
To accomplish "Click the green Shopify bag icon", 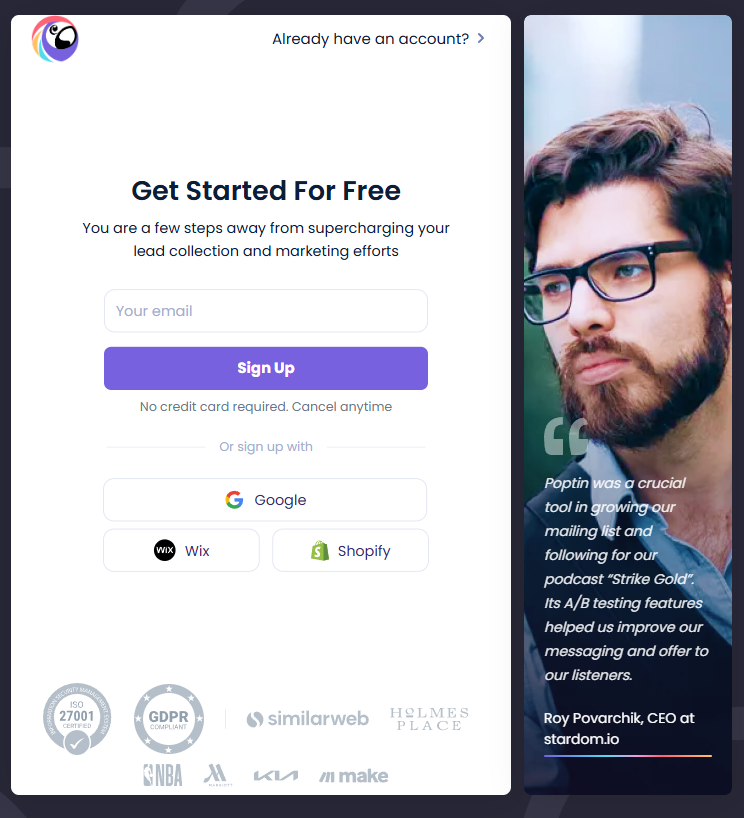I will [x=320, y=550].
